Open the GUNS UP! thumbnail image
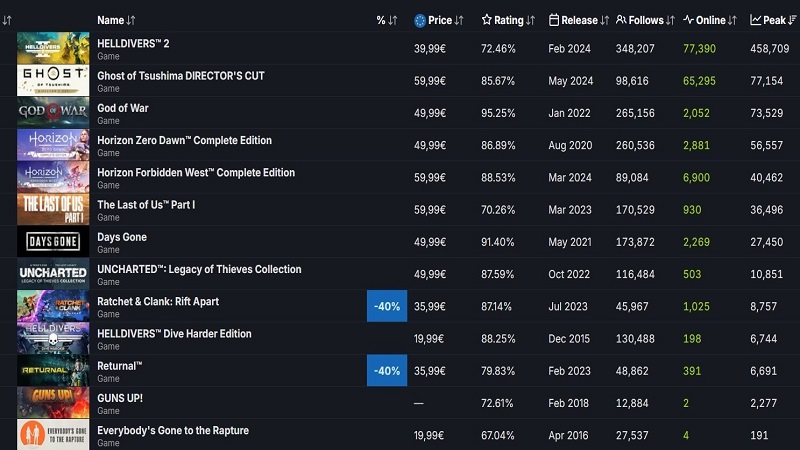Viewport: 800px width, 450px height. tap(53, 402)
